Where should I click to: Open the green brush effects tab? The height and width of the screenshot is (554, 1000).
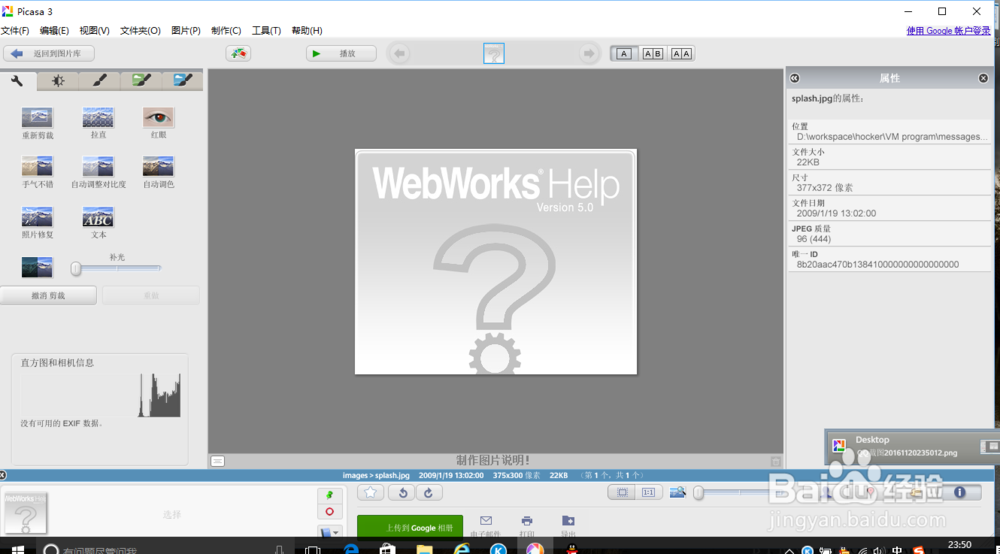tap(141, 80)
